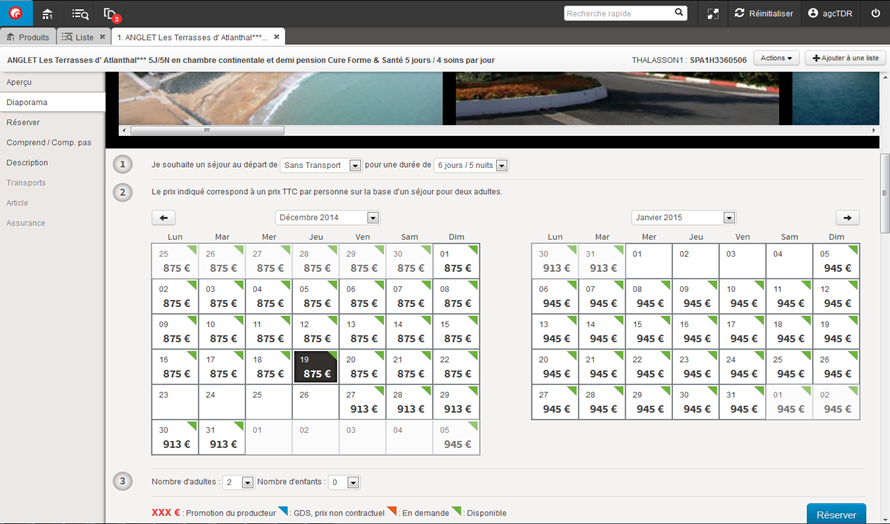Click the blue Réserver button
This screenshot has width=890, height=524.
[x=836, y=514]
